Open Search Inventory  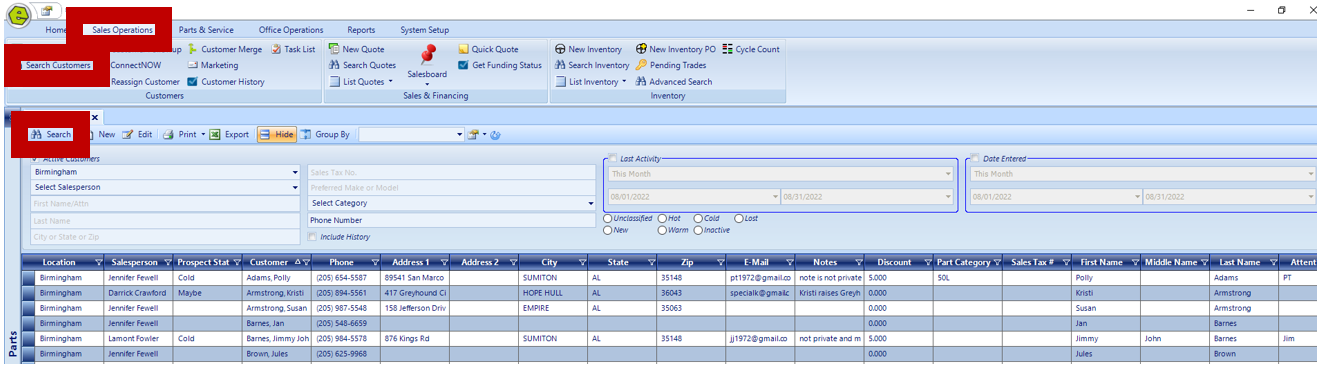pyautogui.click(x=592, y=65)
